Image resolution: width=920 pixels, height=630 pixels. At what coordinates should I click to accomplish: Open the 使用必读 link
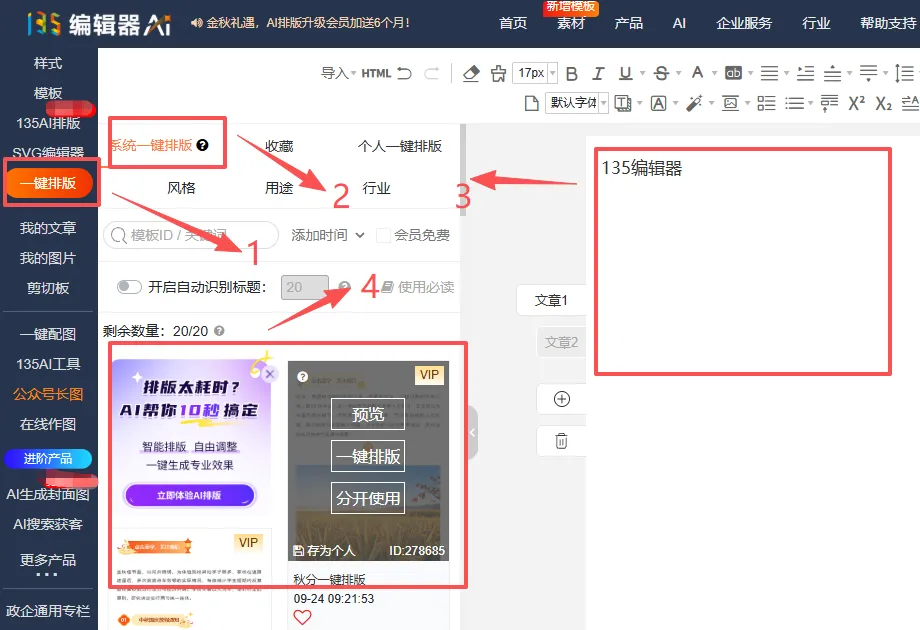coord(418,287)
